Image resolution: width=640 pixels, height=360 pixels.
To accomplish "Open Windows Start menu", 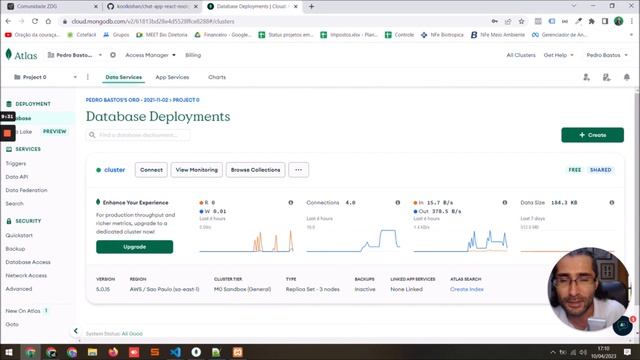I will (9, 352).
